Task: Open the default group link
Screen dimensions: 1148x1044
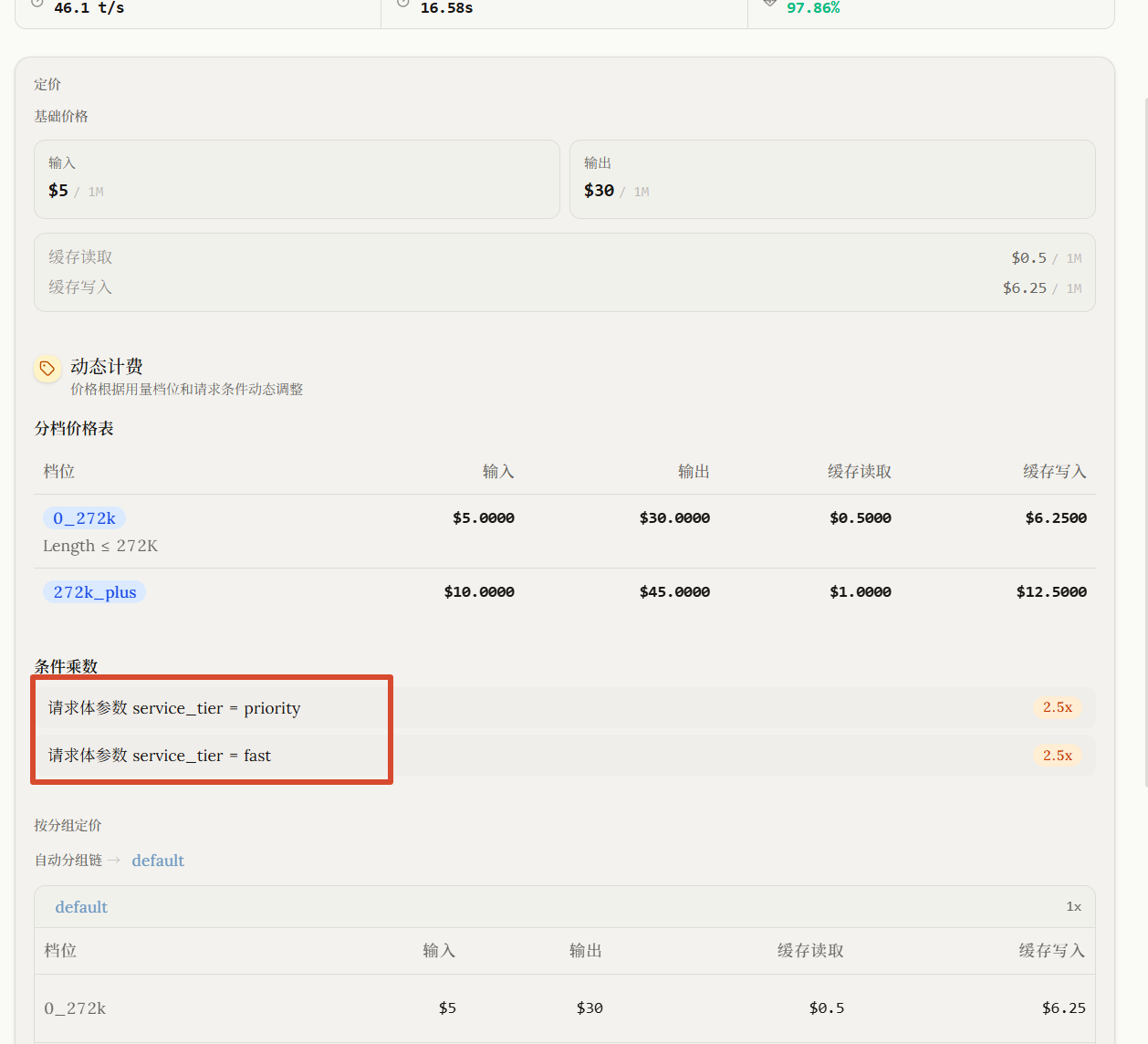Action: pyautogui.click(x=158, y=861)
